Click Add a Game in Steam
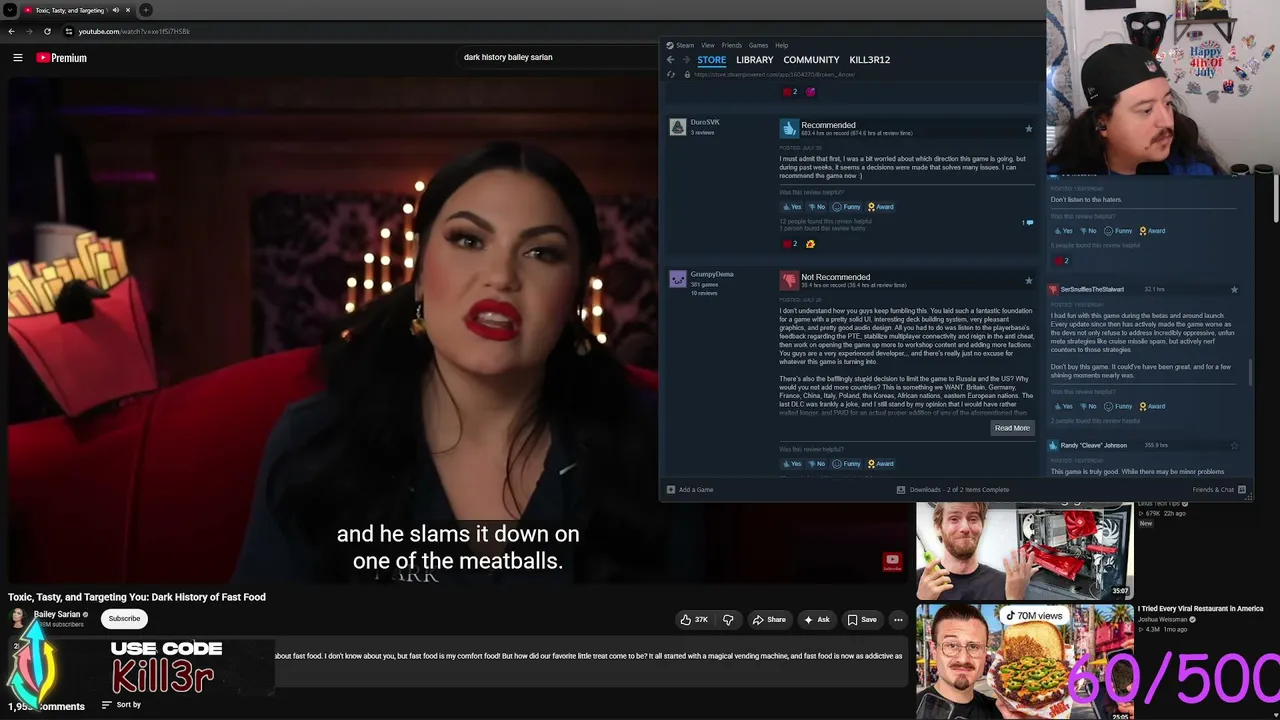Viewport: 1280px width, 720px height. tap(690, 490)
